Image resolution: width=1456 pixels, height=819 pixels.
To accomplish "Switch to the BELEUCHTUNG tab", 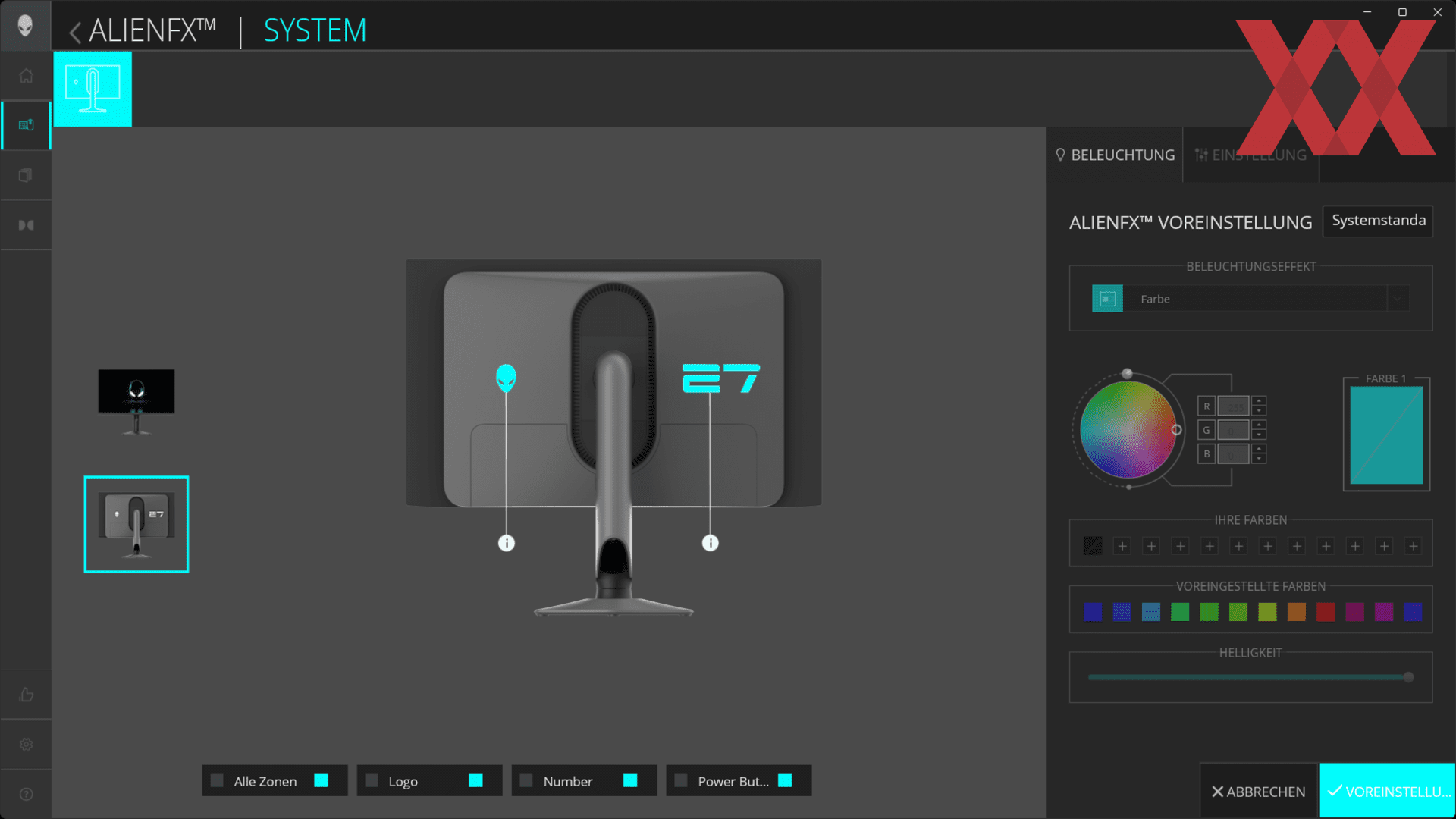I will coord(1115,155).
